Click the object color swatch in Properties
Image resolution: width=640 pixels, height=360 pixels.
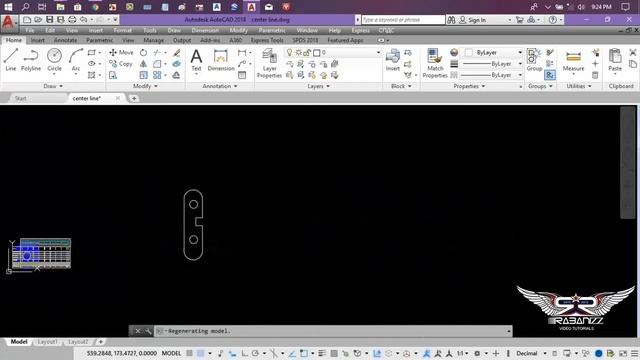pos(469,53)
